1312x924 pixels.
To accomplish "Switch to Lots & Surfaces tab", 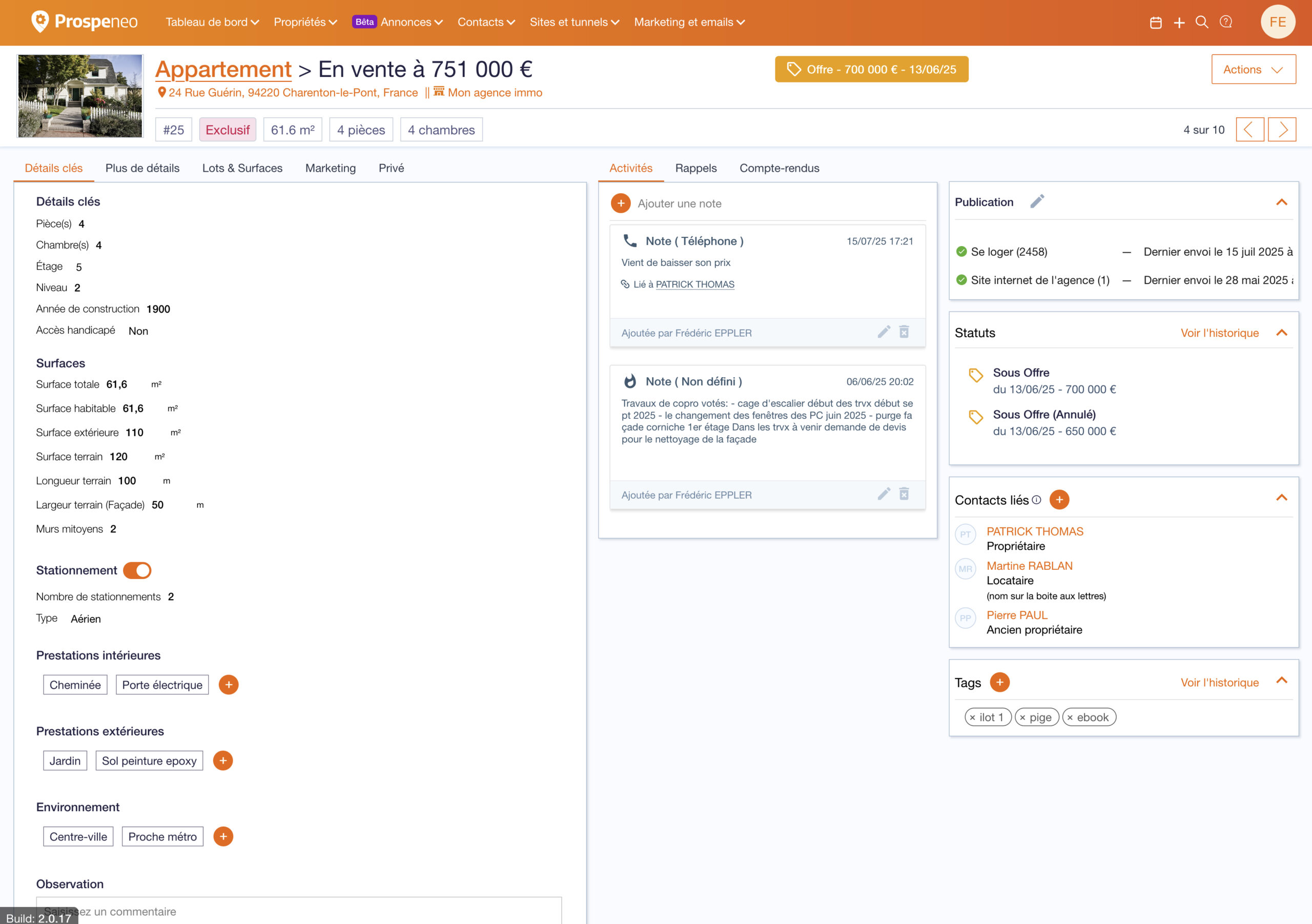I will 242,168.
